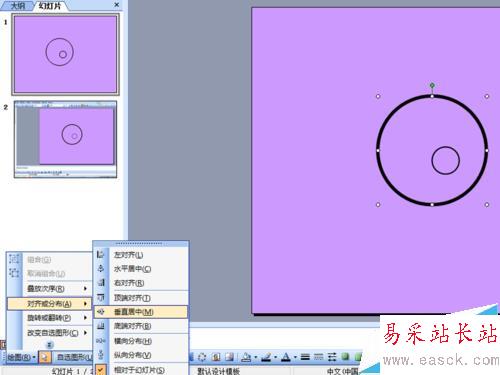
Task: Click the green rotation handle of circle
Action: coord(432,86)
